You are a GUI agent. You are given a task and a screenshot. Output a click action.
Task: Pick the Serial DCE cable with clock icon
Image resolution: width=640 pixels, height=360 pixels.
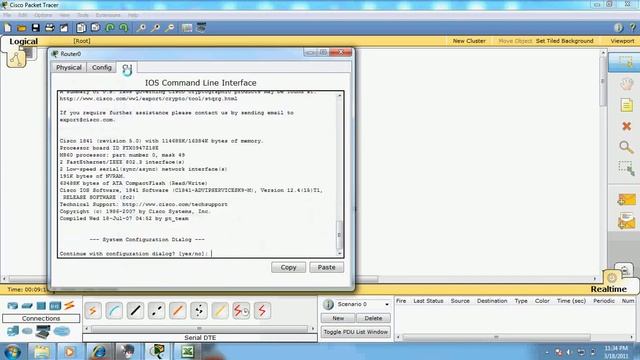click(241, 311)
